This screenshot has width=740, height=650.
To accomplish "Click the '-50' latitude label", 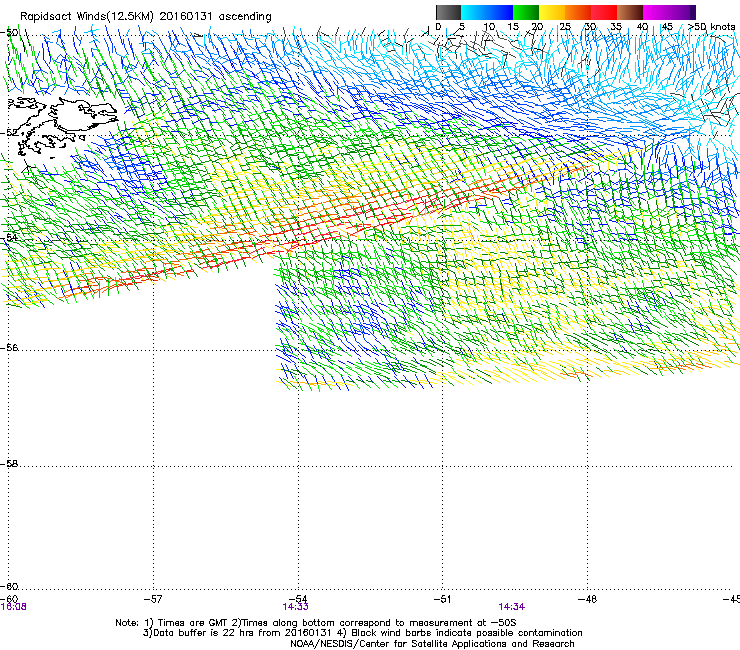I will coord(9,33).
